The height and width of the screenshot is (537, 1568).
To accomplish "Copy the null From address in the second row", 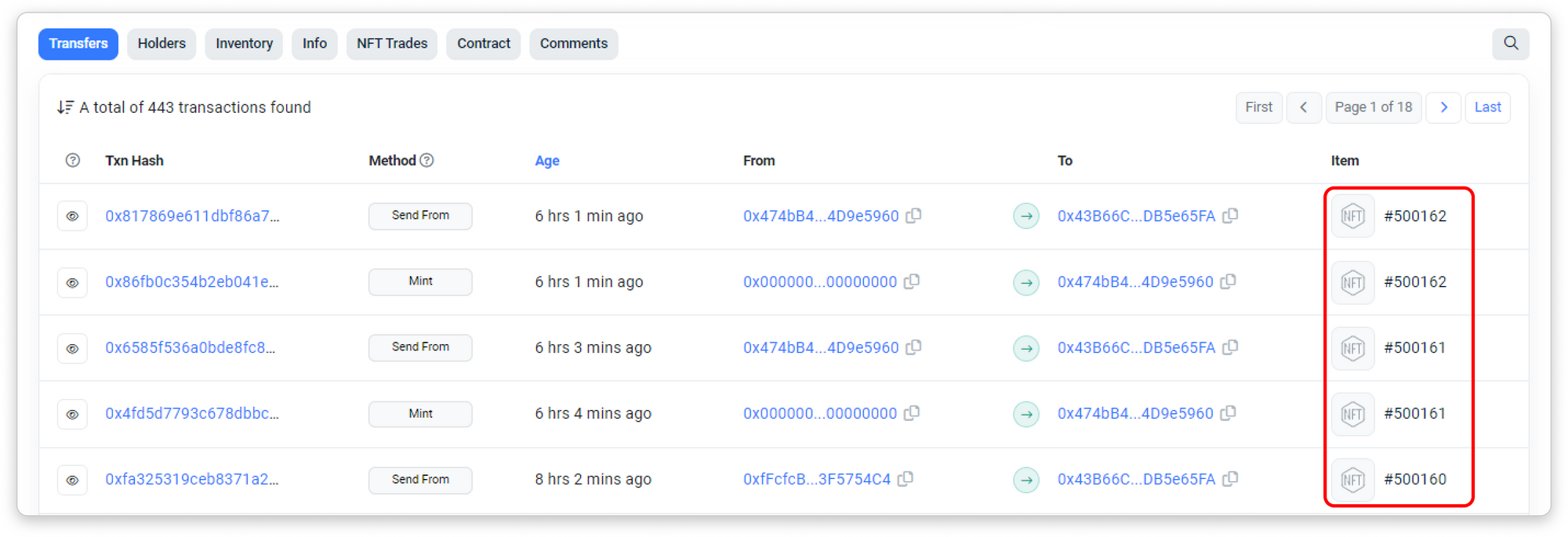I will tap(912, 281).
